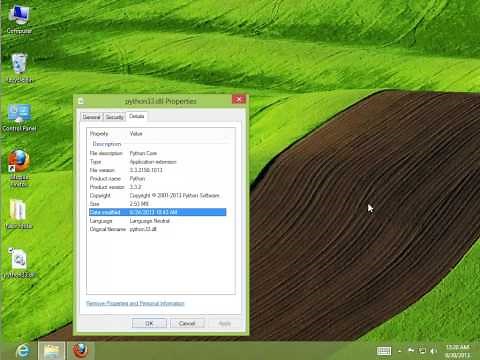Select the Copyright row

tap(157, 195)
